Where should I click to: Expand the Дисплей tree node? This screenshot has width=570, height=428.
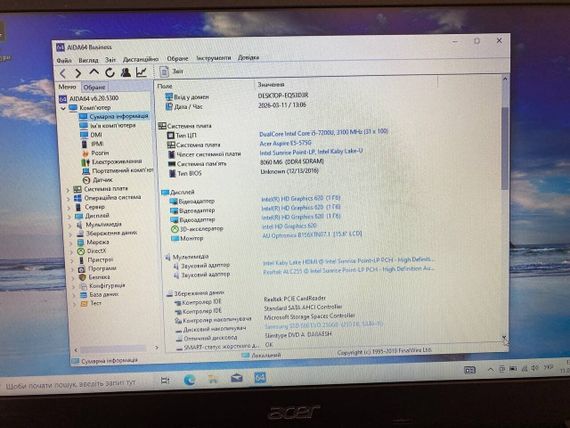(69, 216)
